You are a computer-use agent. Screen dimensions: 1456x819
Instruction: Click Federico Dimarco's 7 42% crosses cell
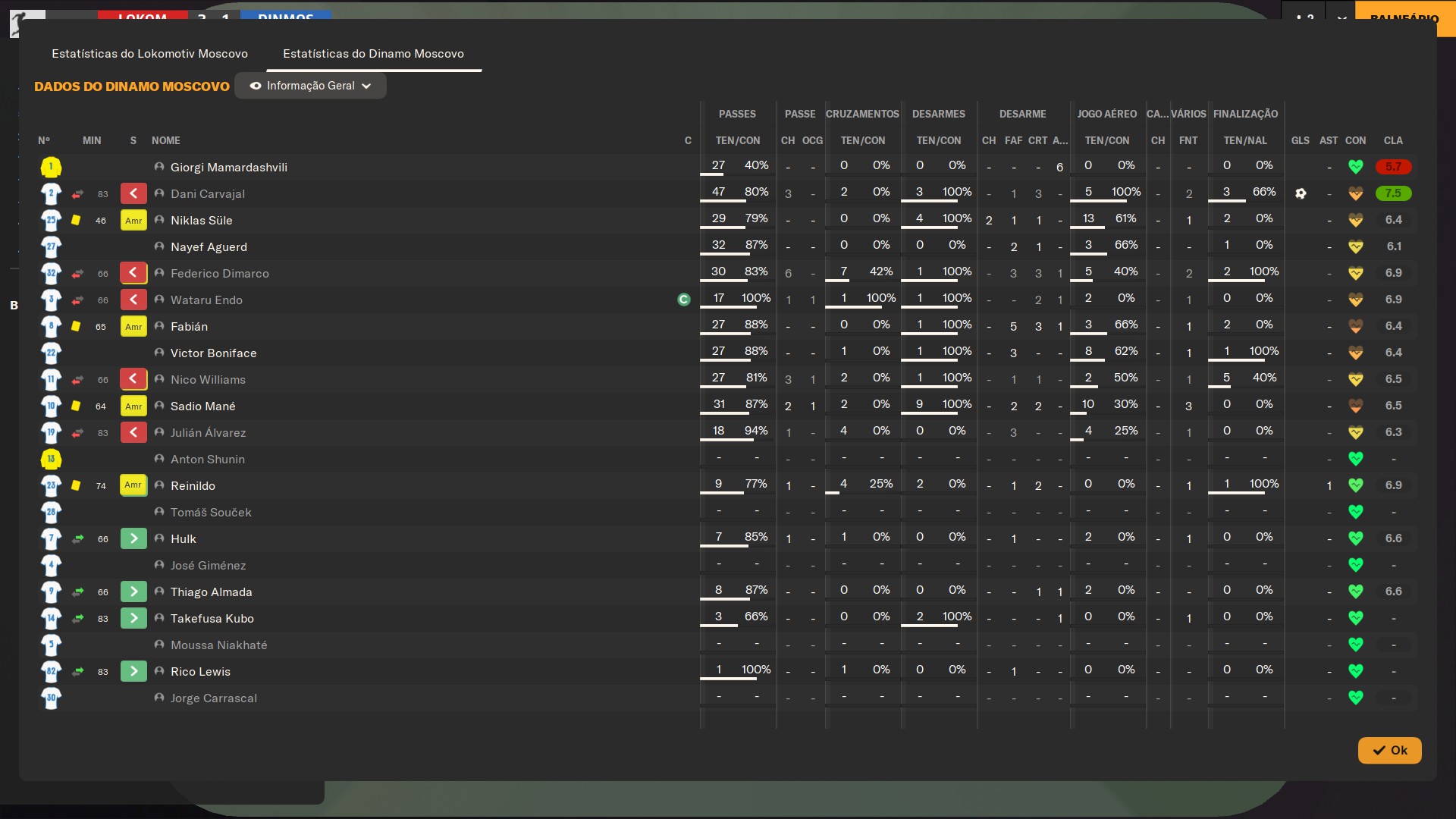pos(862,273)
